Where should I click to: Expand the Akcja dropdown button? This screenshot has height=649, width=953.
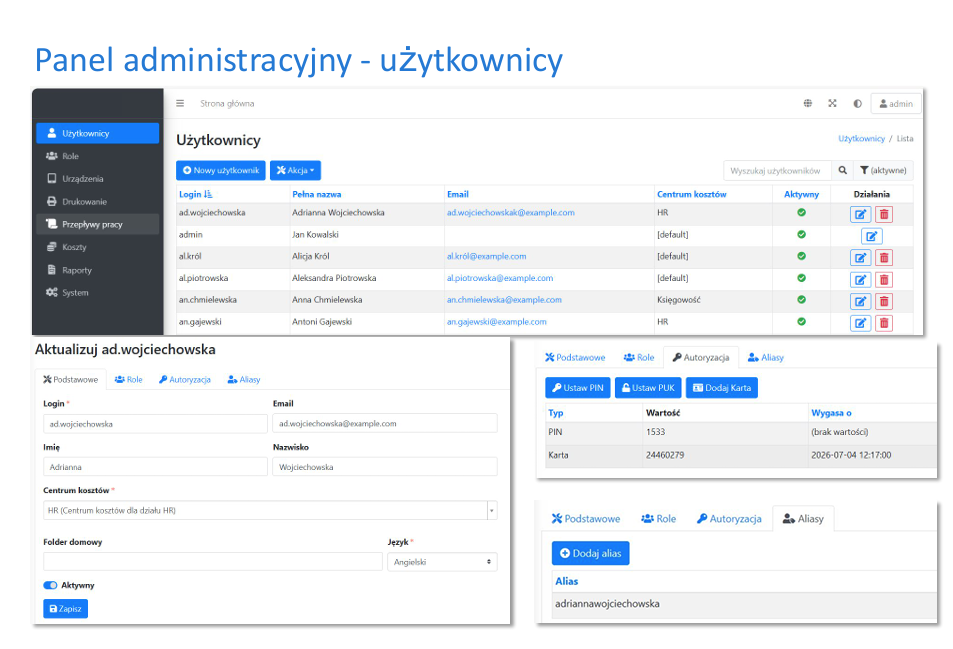pos(295,170)
